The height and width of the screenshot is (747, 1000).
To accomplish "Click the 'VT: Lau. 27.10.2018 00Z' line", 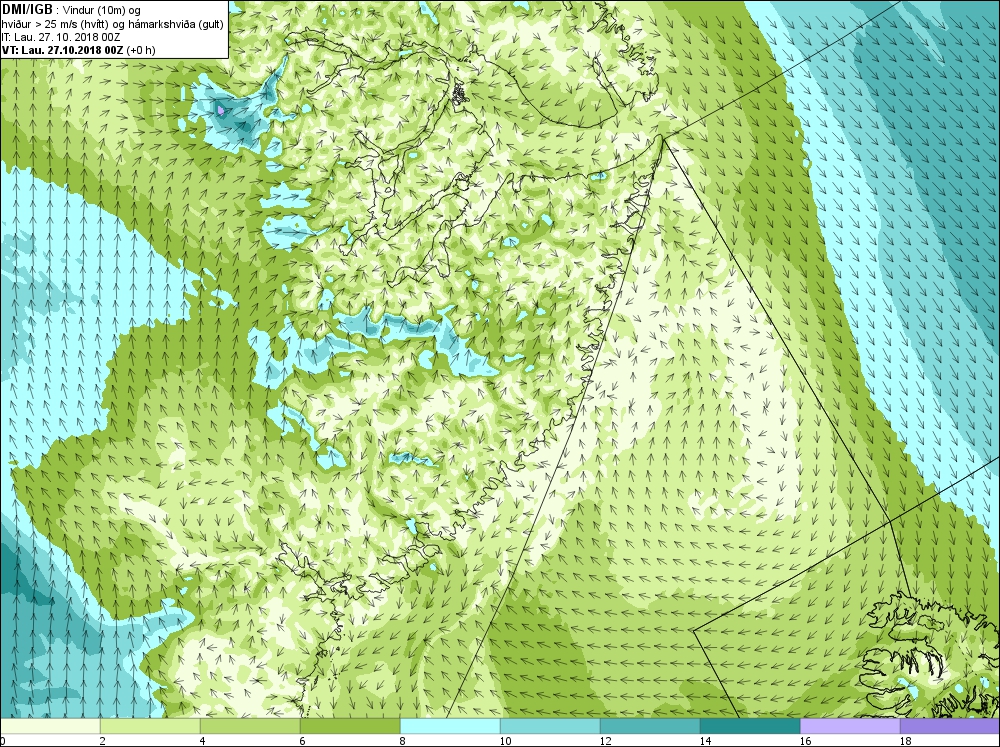I will 62,50.
